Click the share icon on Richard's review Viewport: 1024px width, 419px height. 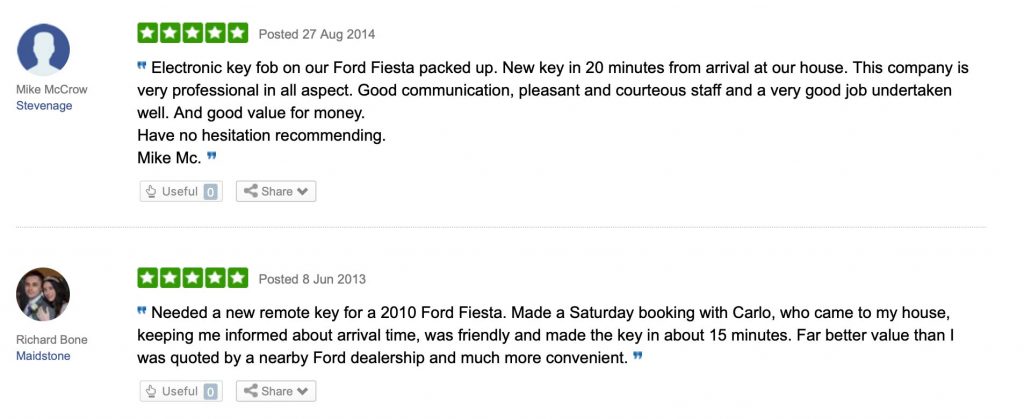(x=251, y=391)
